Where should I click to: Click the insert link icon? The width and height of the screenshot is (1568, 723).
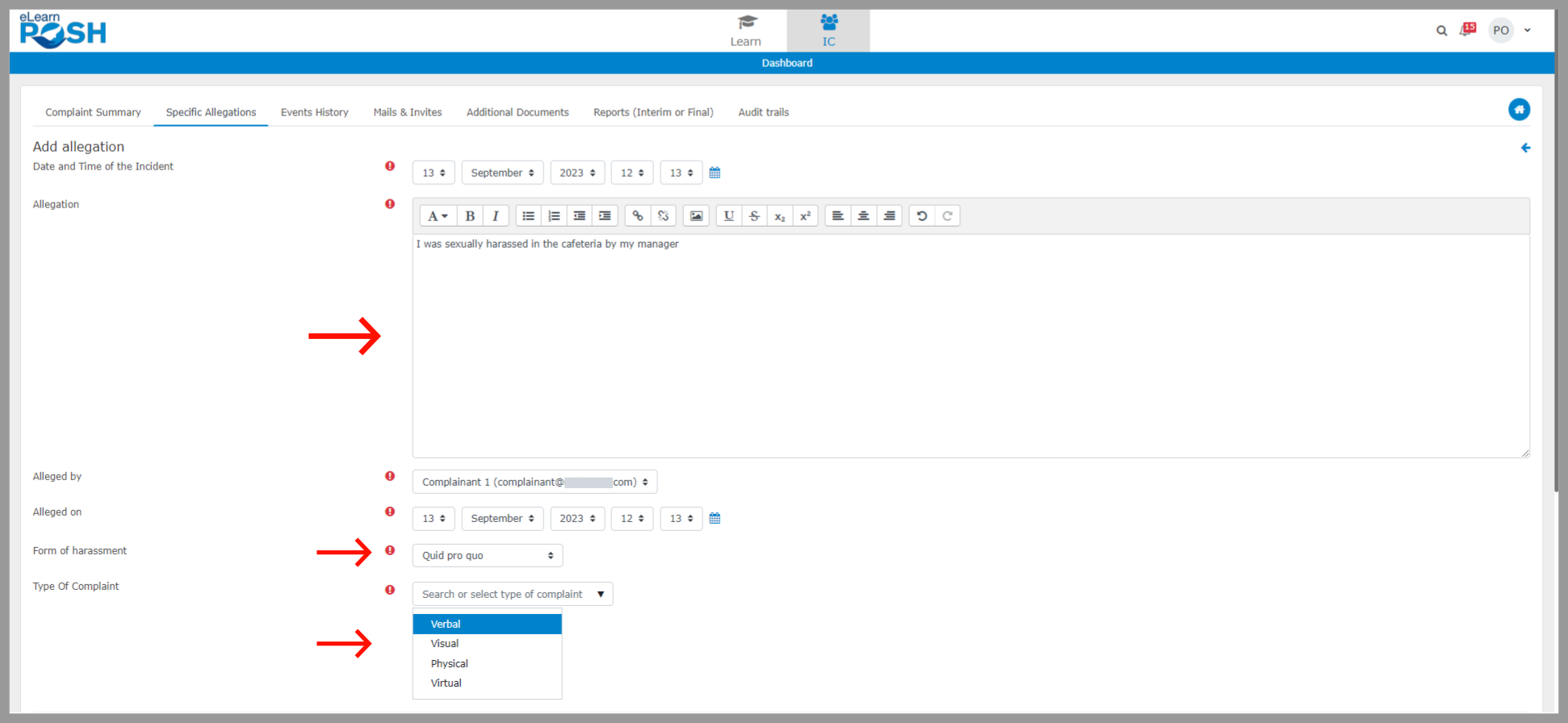coord(638,216)
